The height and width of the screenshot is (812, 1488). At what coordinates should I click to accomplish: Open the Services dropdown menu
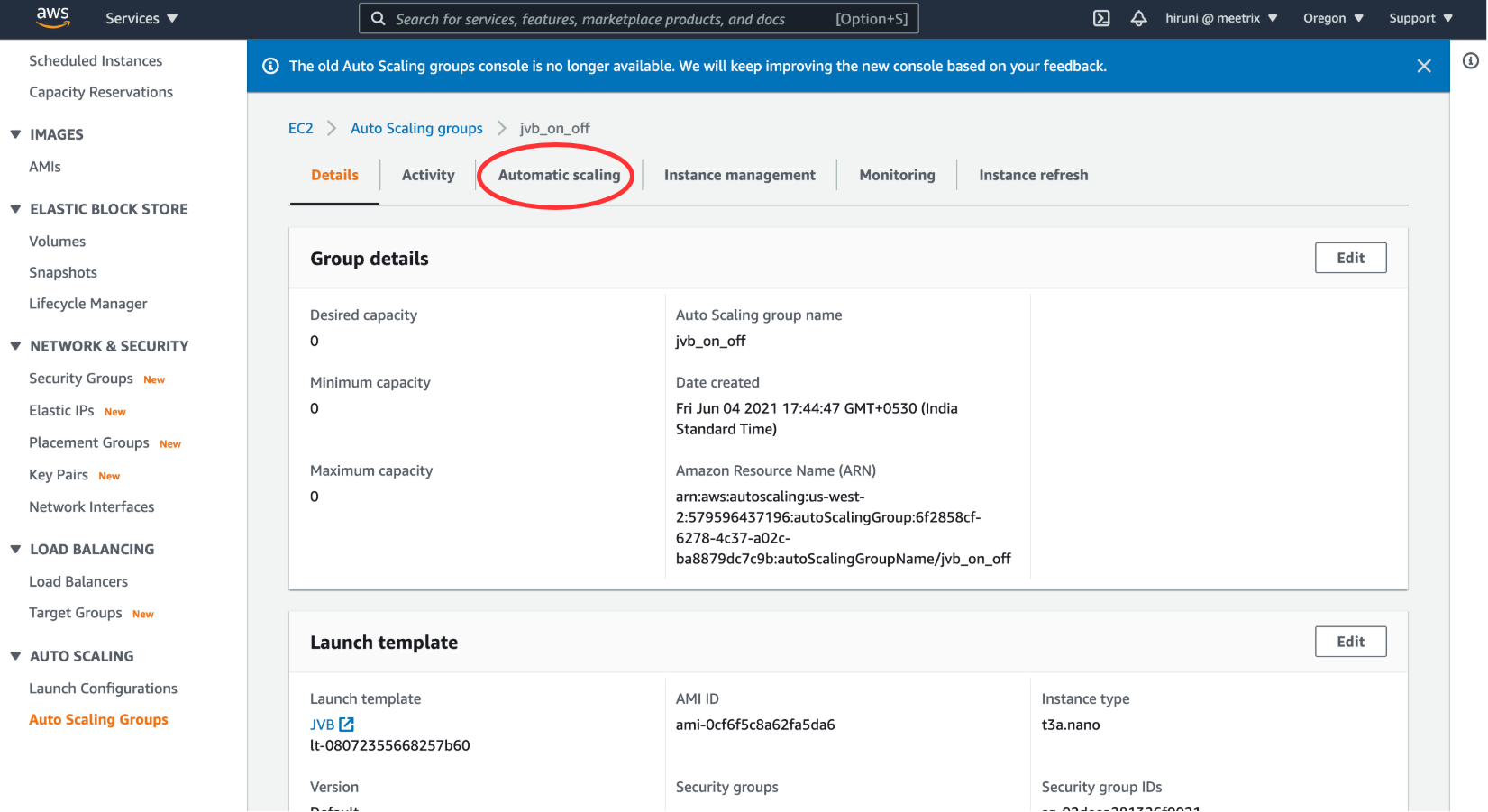coord(141,18)
